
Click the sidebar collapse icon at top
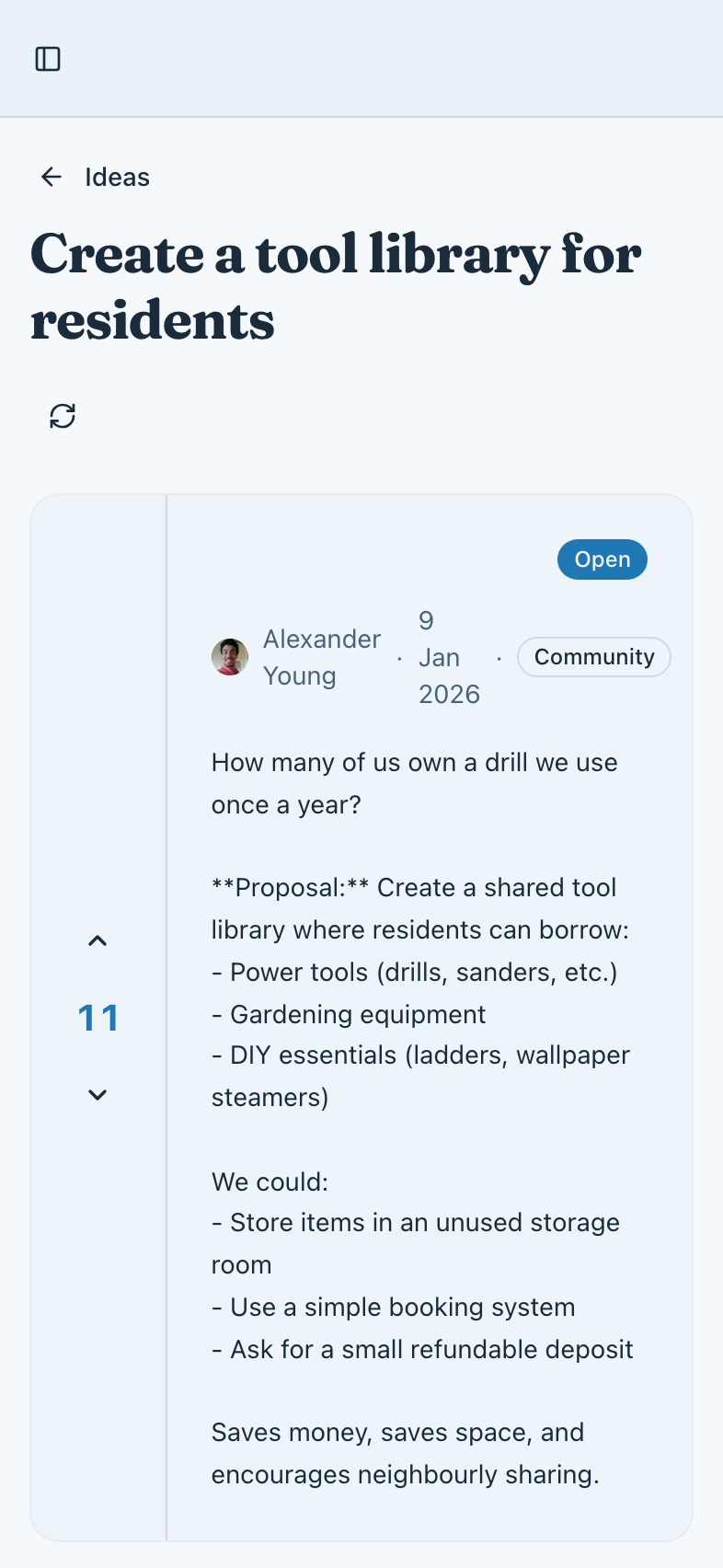click(48, 58)
